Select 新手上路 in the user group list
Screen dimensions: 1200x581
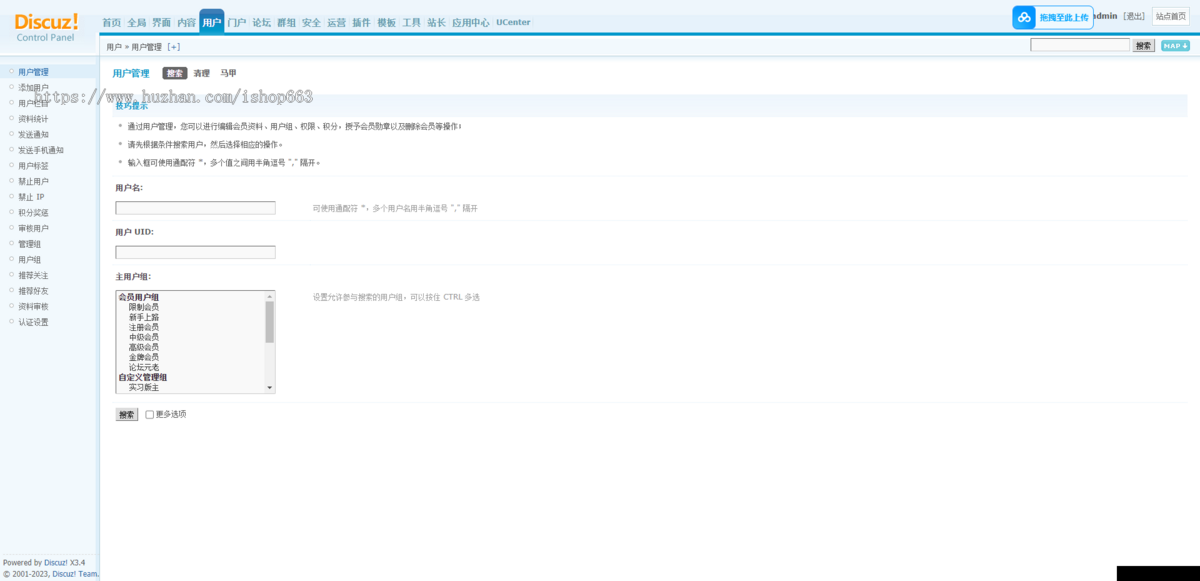point(144,317)
